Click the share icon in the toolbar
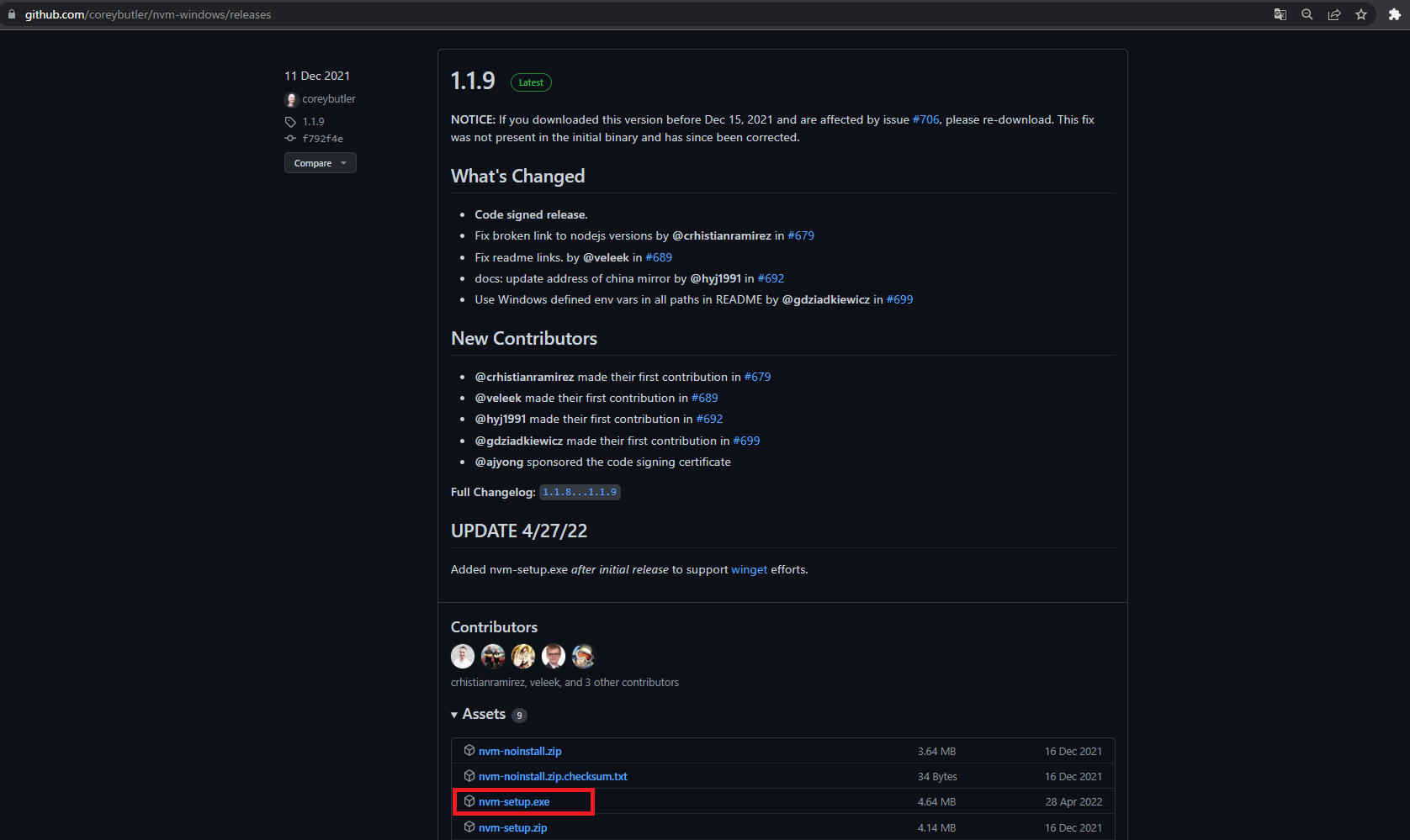This screenshot has width=1410, height=840. click(1334, 14)
